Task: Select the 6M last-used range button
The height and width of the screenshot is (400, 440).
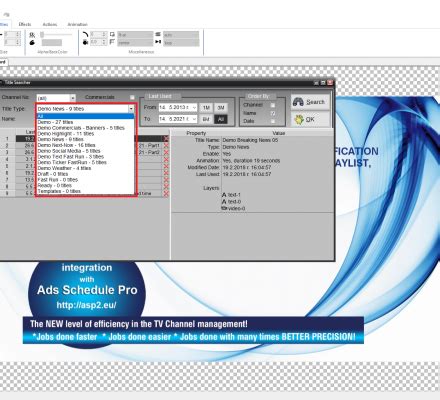Action: [x=206, y=119]
